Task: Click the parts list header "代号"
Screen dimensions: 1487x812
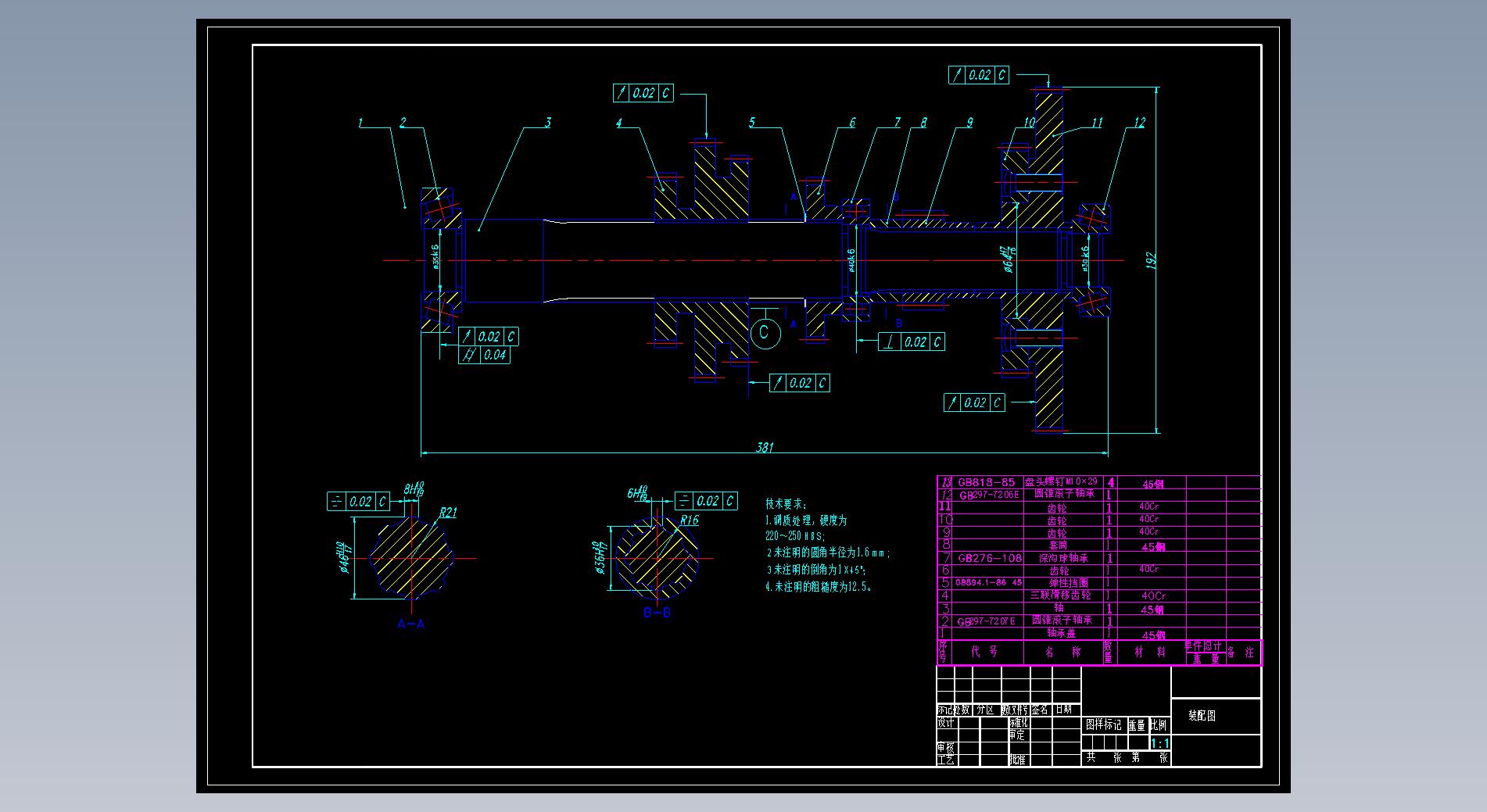Action: point(984,652)
